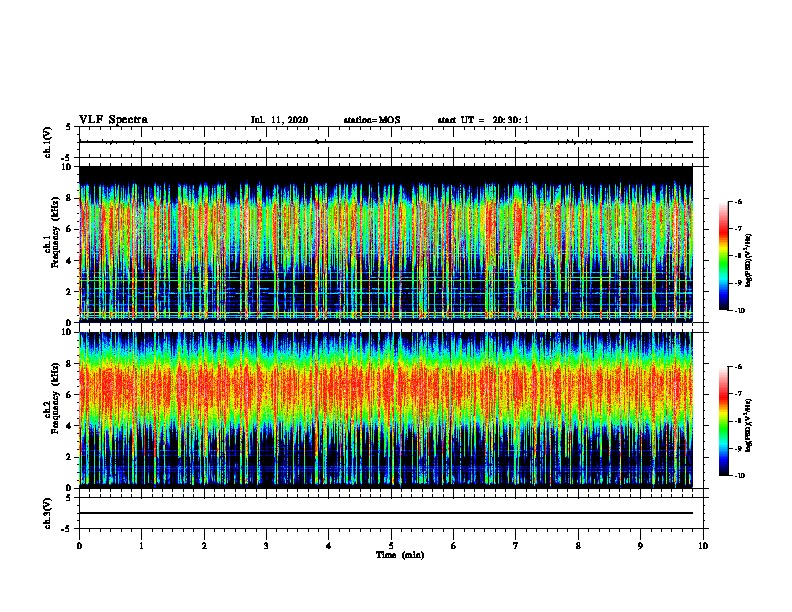
Task: Click the time axis tick label '0'
Action: coord(79,545)
